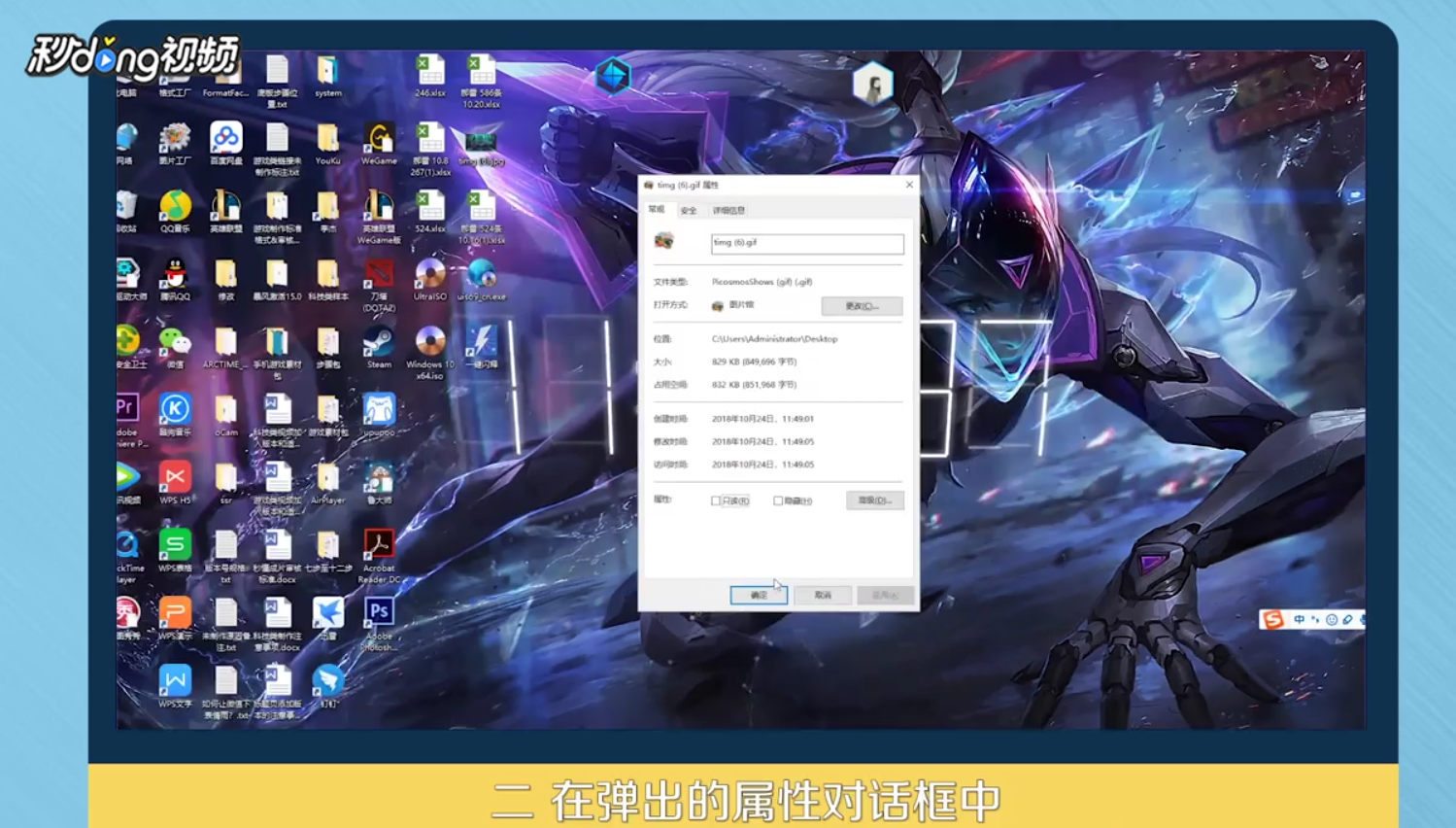This screenshot has height=828, width=1456.
Task: Click the 腾讯QQ penguin icon
Action: [175, 280]
